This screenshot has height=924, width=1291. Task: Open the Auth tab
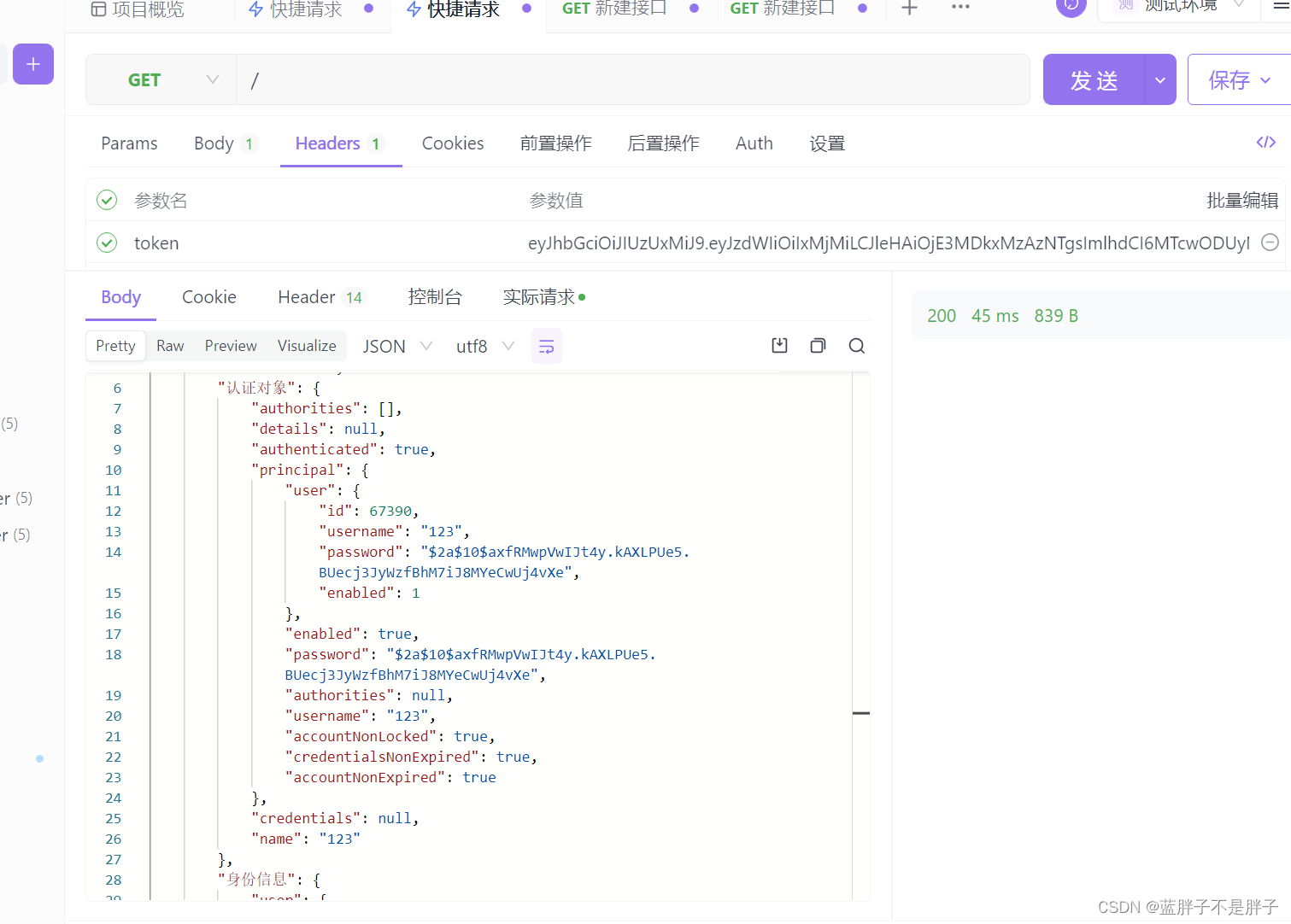pos(754,143)
